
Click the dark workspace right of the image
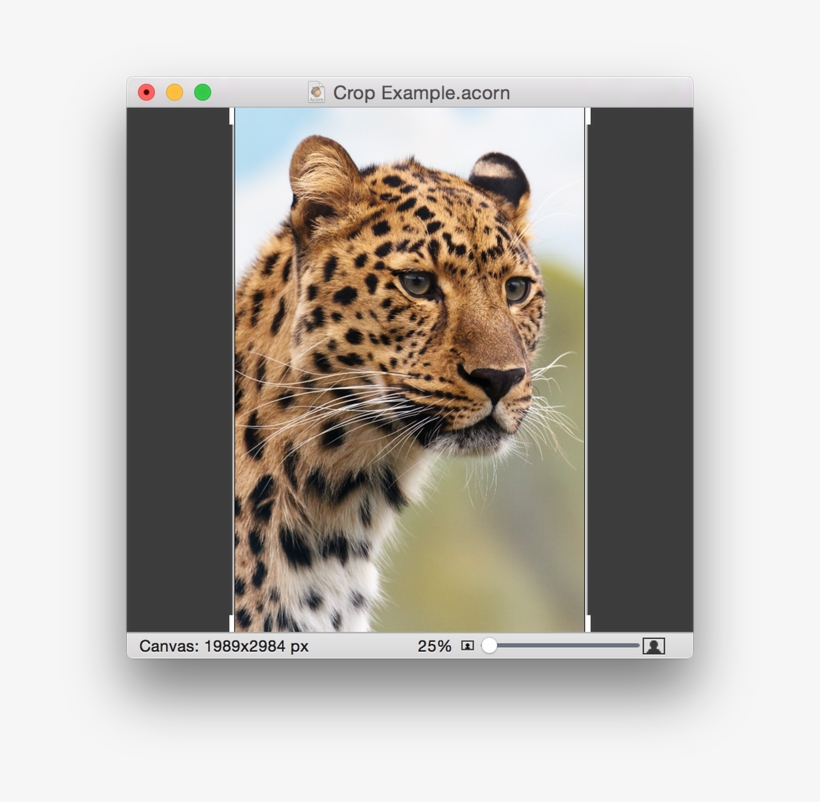[x=640, y=370]
